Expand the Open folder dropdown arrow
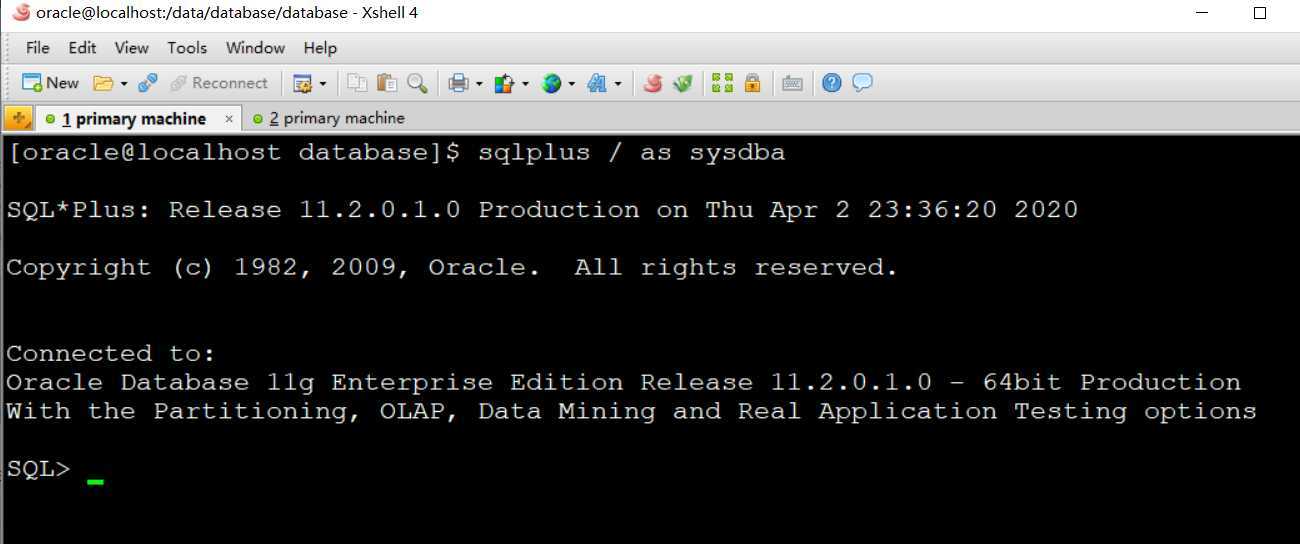Screen dimensions: 1300x544 click(x=124, y=83)
